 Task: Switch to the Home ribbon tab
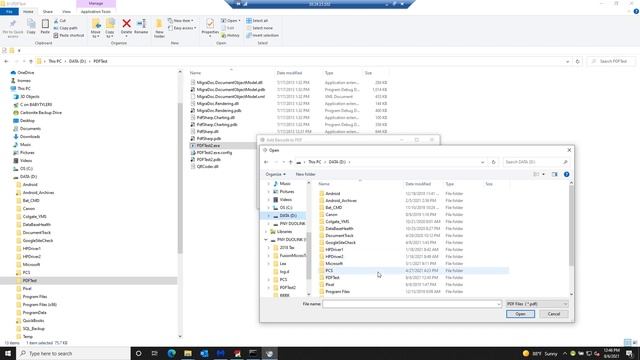(x=28, y=12)
